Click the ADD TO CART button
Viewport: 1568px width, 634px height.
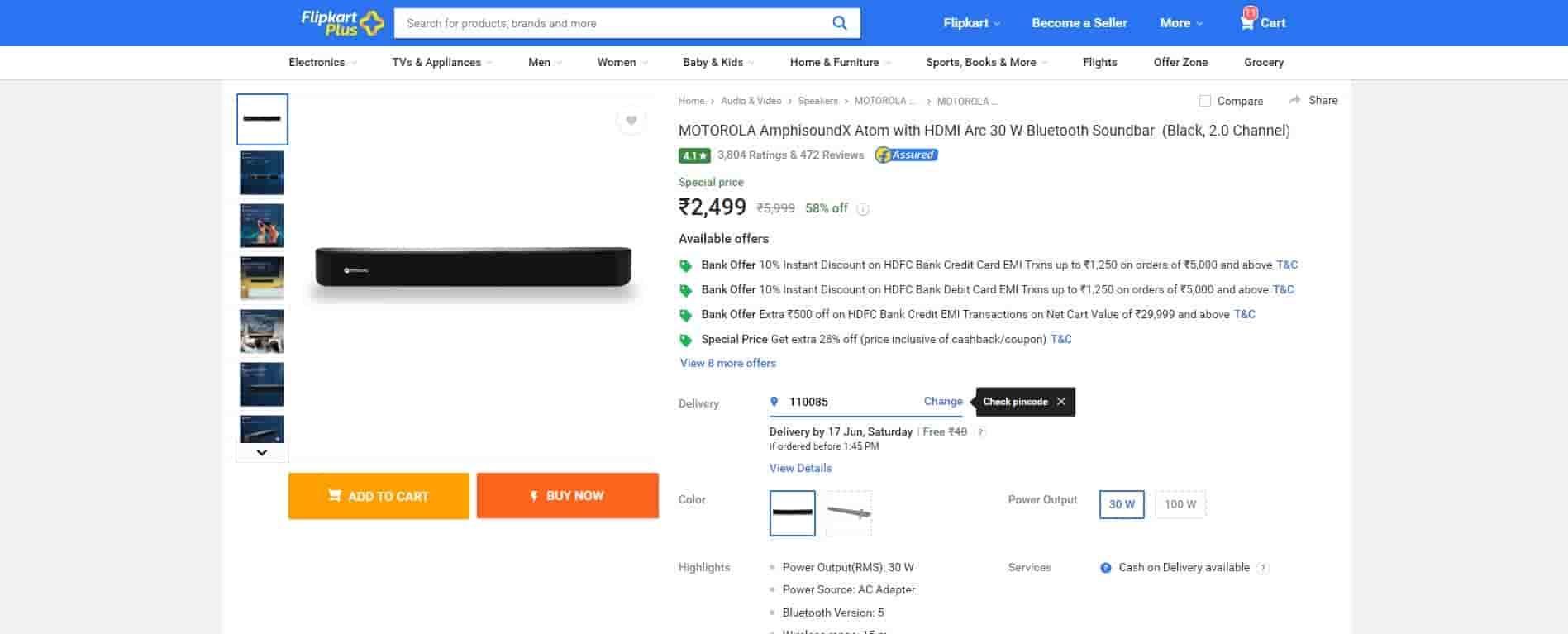pos(379,496)
